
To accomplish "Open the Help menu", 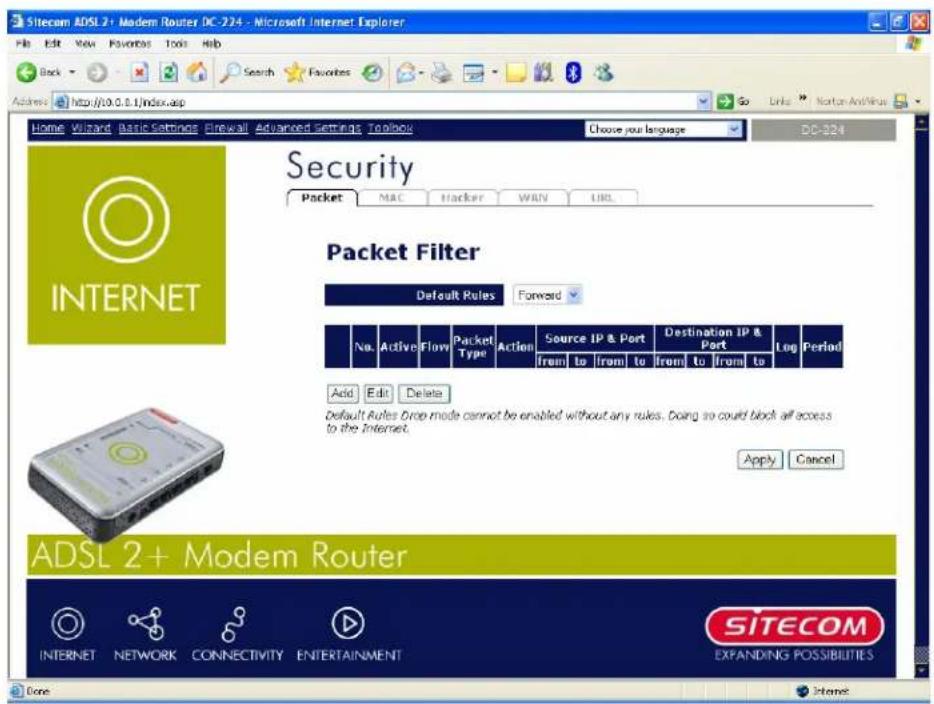I will [x=211, y=43].
